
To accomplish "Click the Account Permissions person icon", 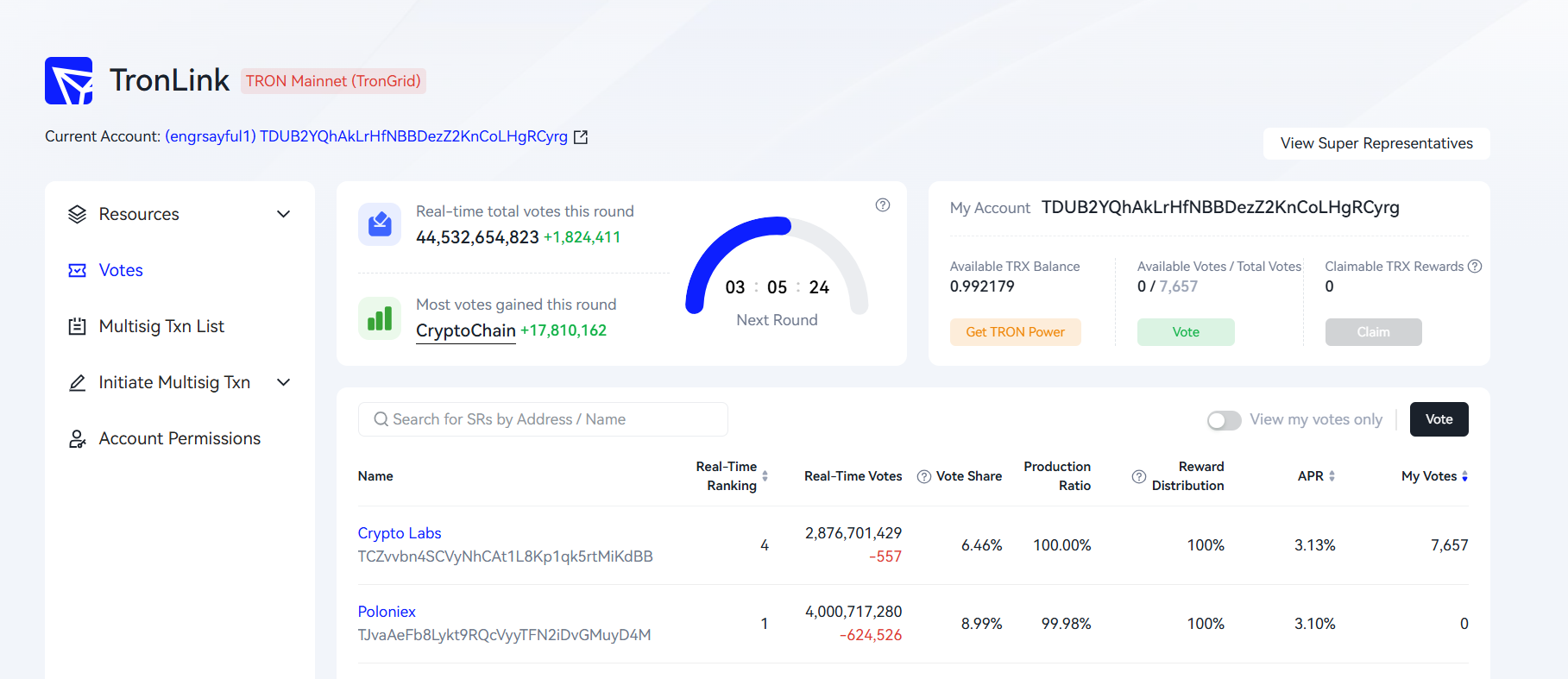I will [78, 438].
